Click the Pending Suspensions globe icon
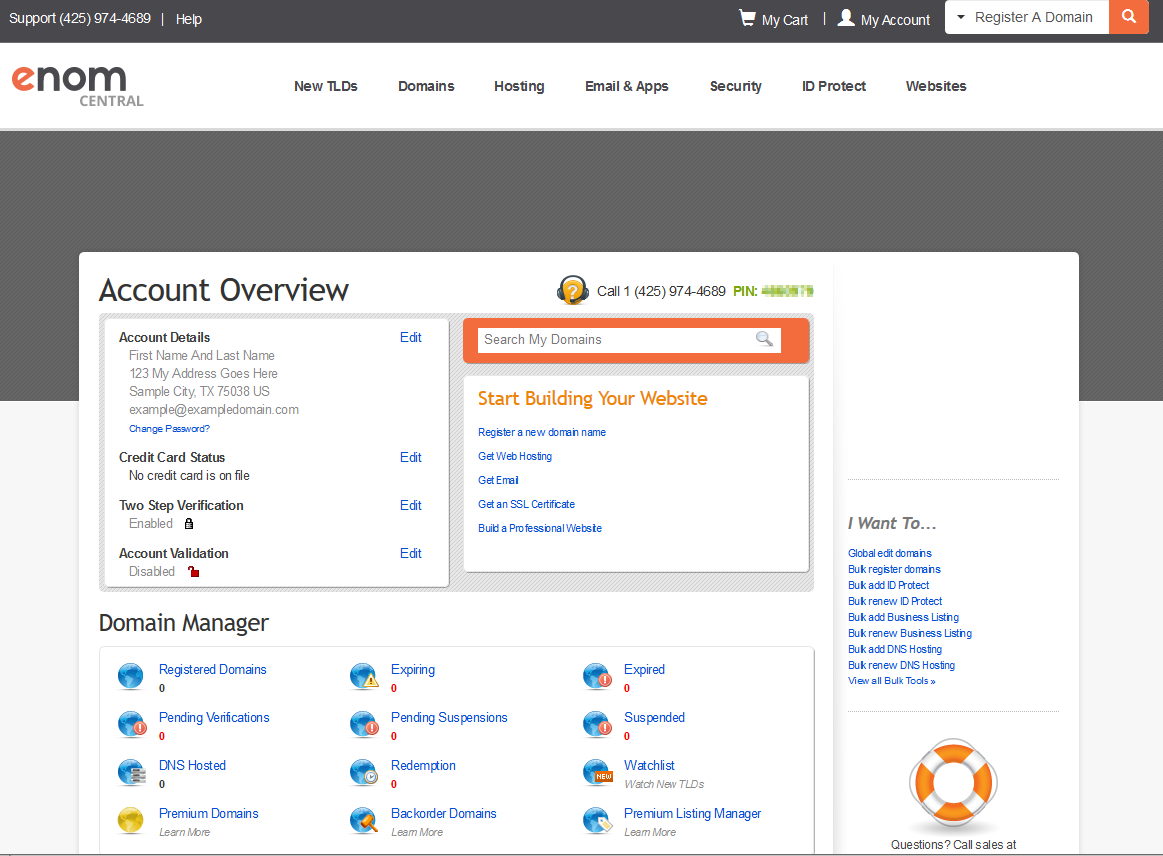This screenshot has width=1163, height=856. click(x=364, y=725)
